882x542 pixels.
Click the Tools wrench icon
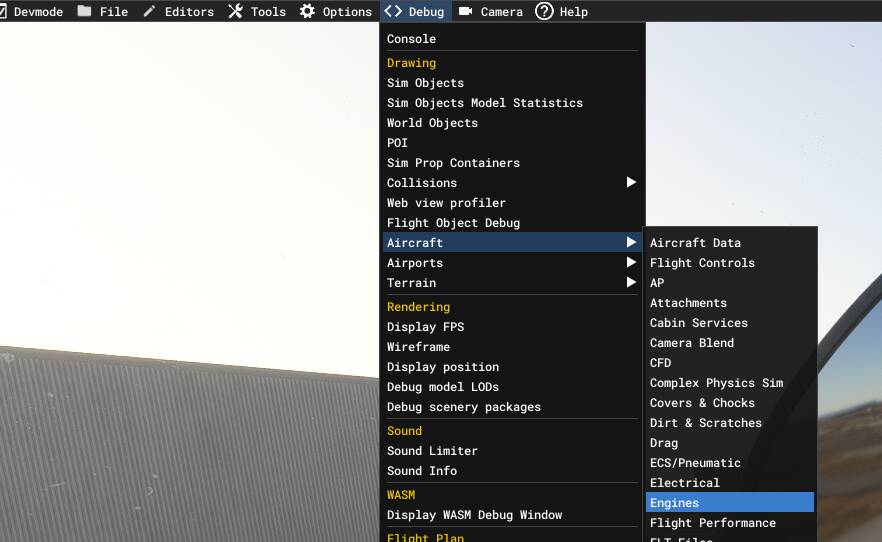click(x=236, y=11)
